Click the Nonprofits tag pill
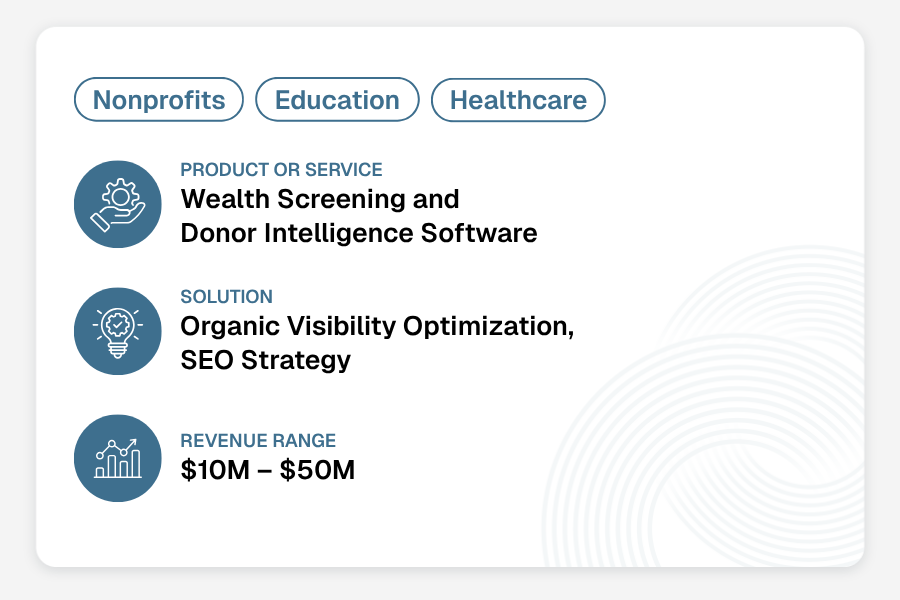This screenshot has width=900, height=600. click(x=158, y=100)
